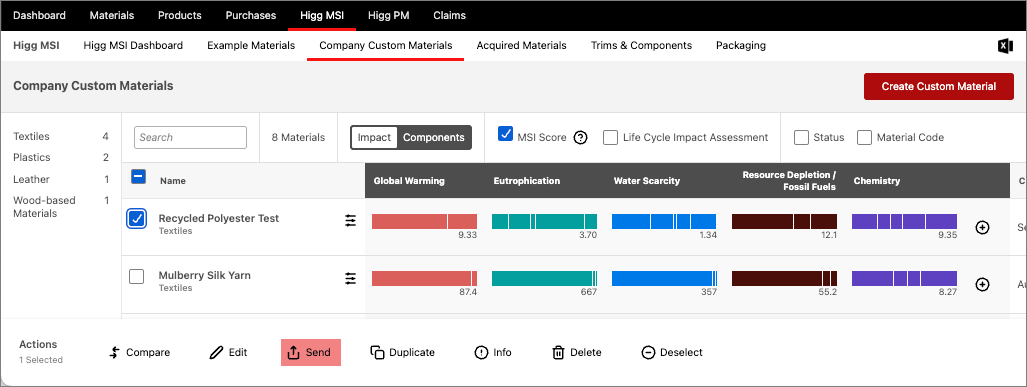
Task: Toggle select-all checkbox in Name header
Action: [x=138, y=177]
